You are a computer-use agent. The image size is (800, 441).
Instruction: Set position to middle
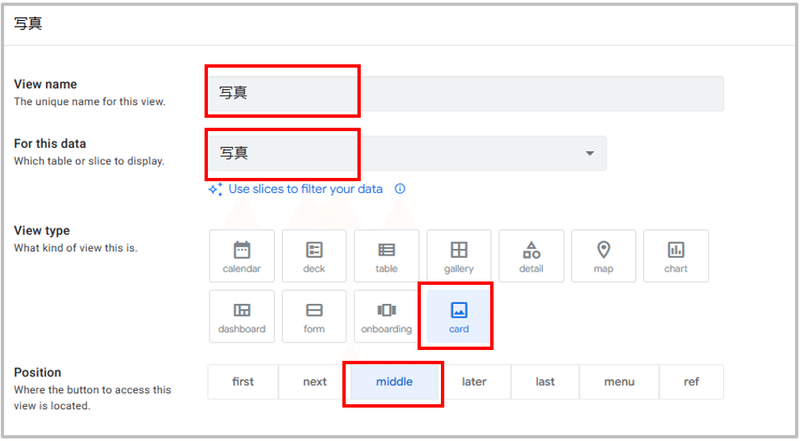point(394,382)
